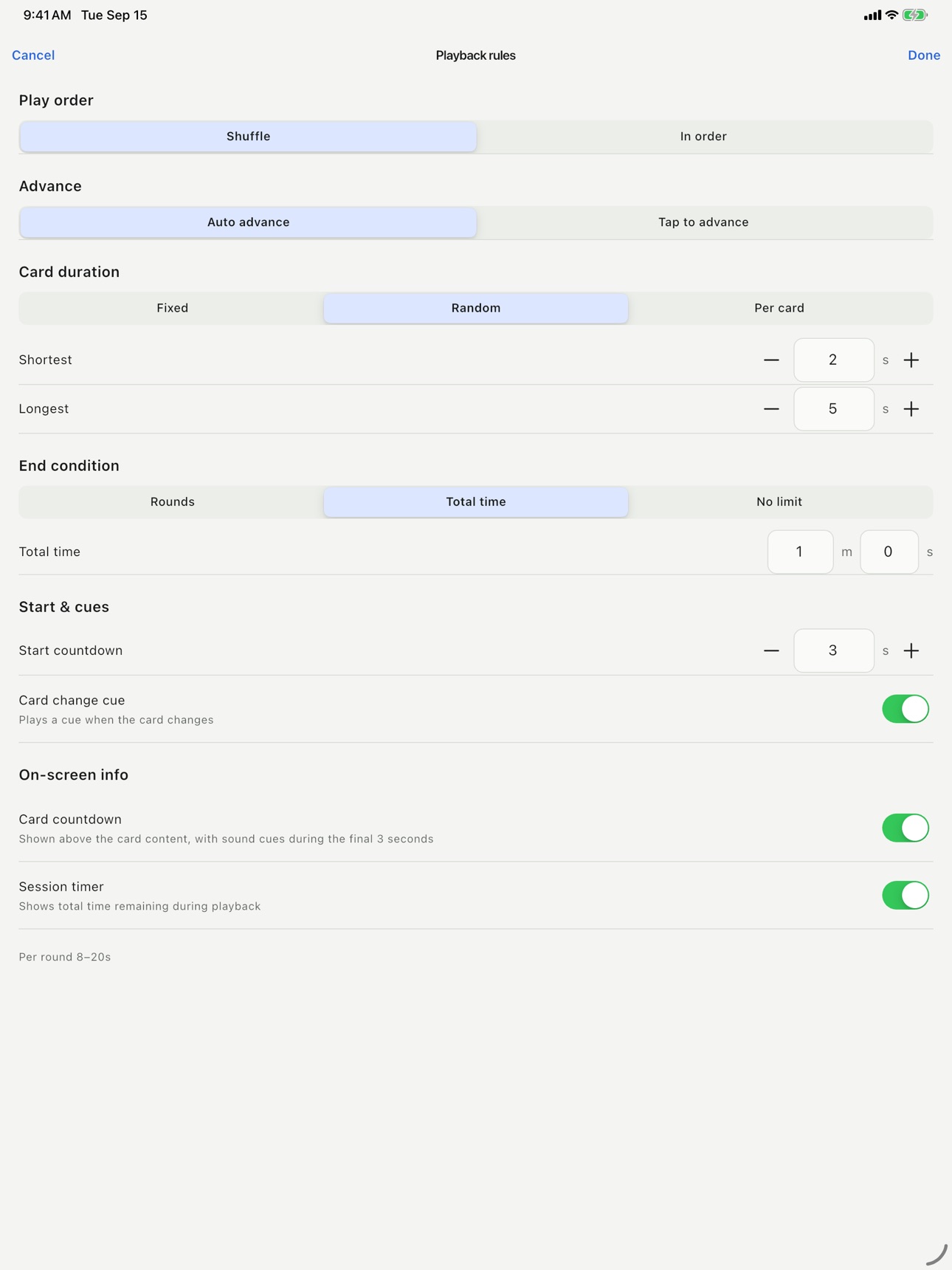
Task: Select Shuffle play order
Action: tap(248, 137)
